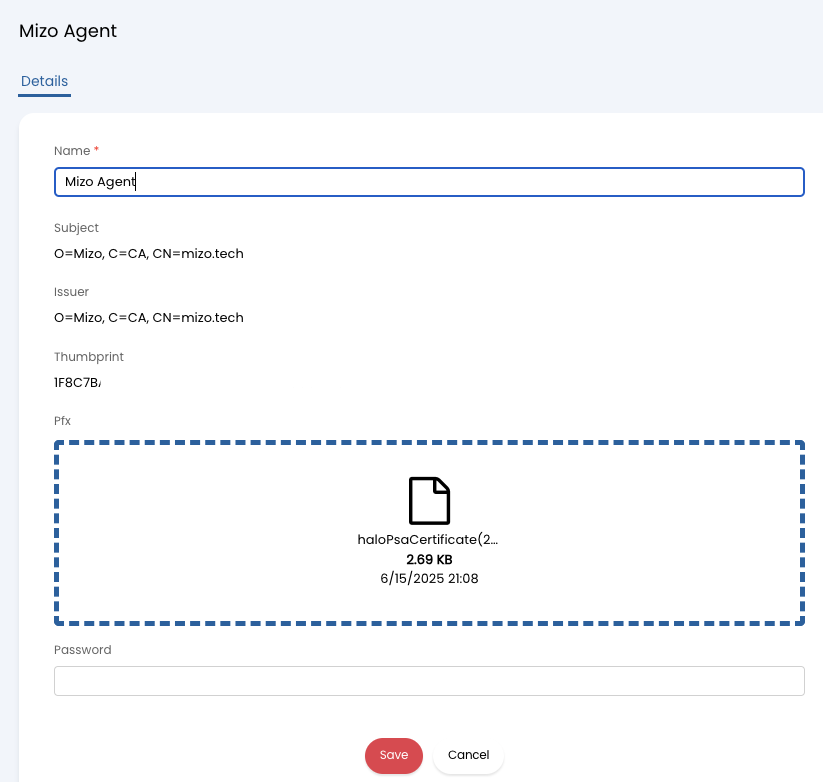
Task: Click the Issuer label
Action: (71, 292)
